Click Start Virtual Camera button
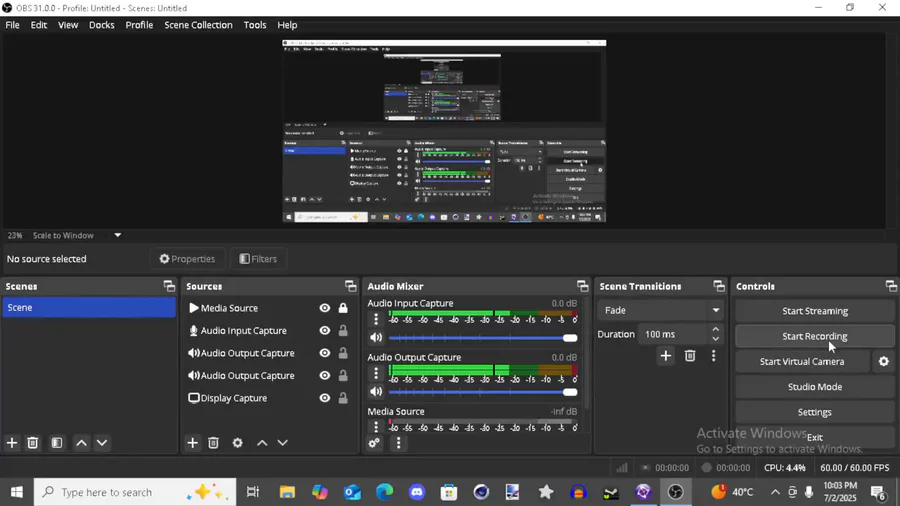 tap(802, 361)
